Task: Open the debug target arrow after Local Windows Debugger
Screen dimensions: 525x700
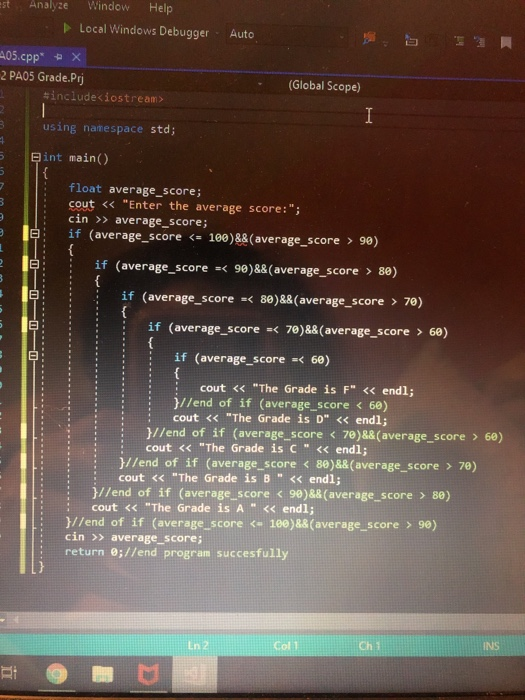Action: coord(217,33)
